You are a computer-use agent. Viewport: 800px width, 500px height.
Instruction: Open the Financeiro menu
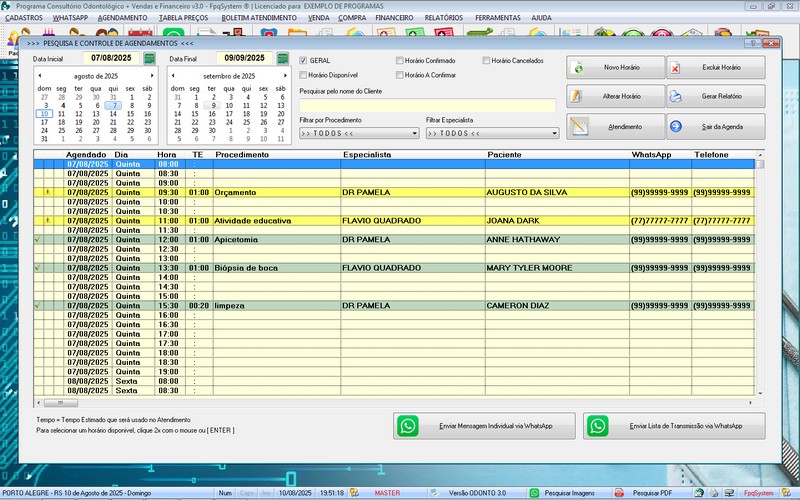tap(393, 18)
